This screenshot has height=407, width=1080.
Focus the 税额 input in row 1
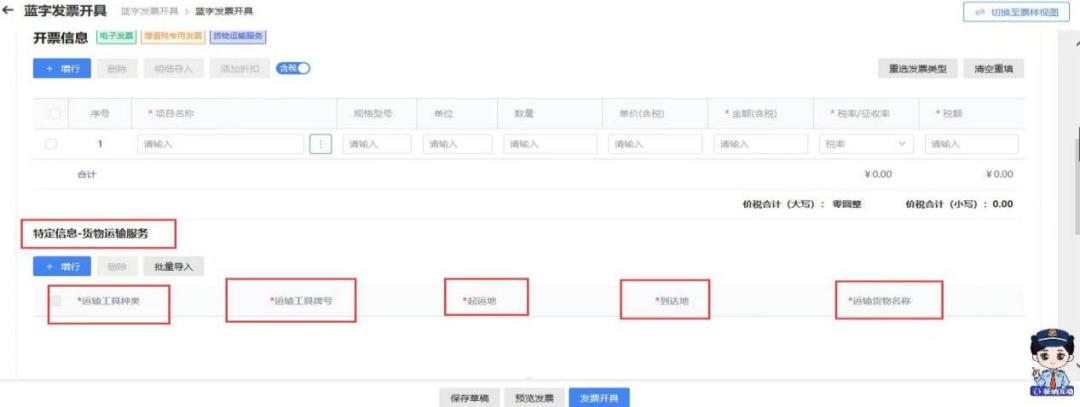tap(971, 144)
